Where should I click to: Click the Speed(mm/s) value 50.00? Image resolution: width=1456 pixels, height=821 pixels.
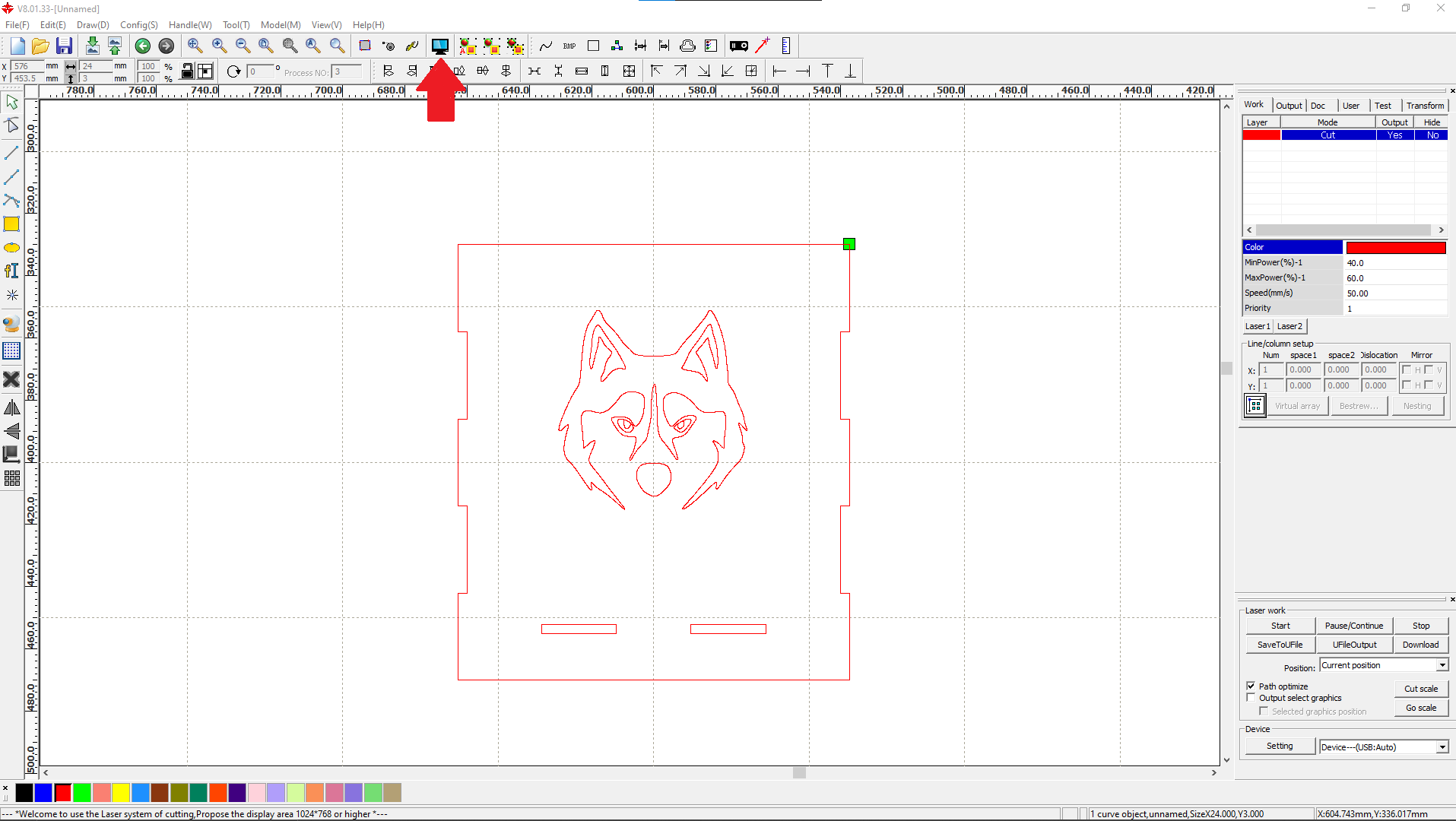[x=1396, y=293]
